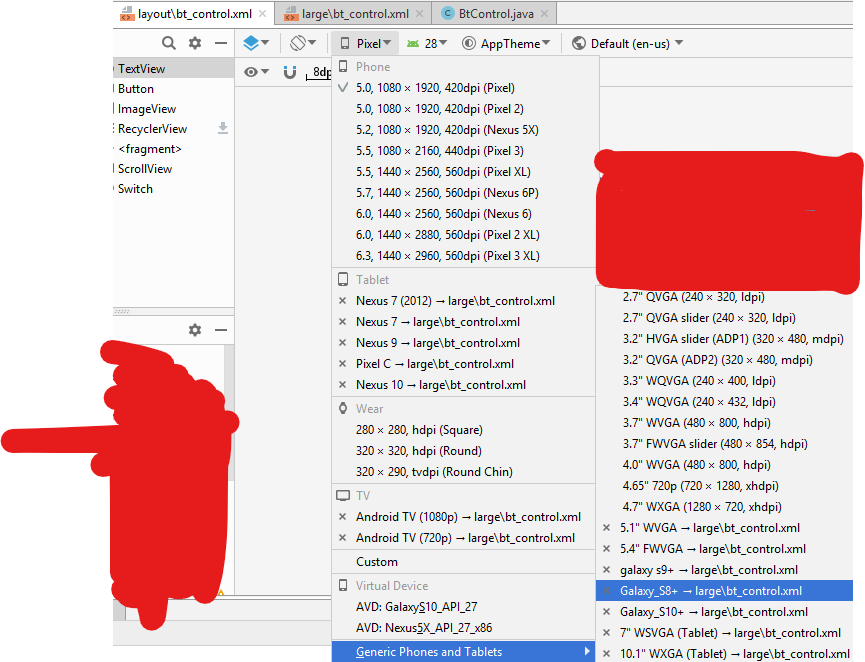Pick 320 × 290 tvdpi (Round Chin) device
Image resolution: width=865 pixels, height=662 pixels.
coord(464,472)
